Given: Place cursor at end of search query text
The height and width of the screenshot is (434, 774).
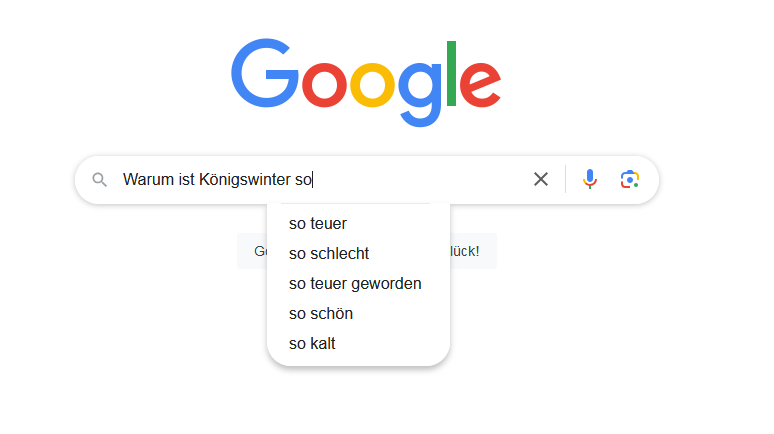Looking at the screenshot, I should (313, 180).
